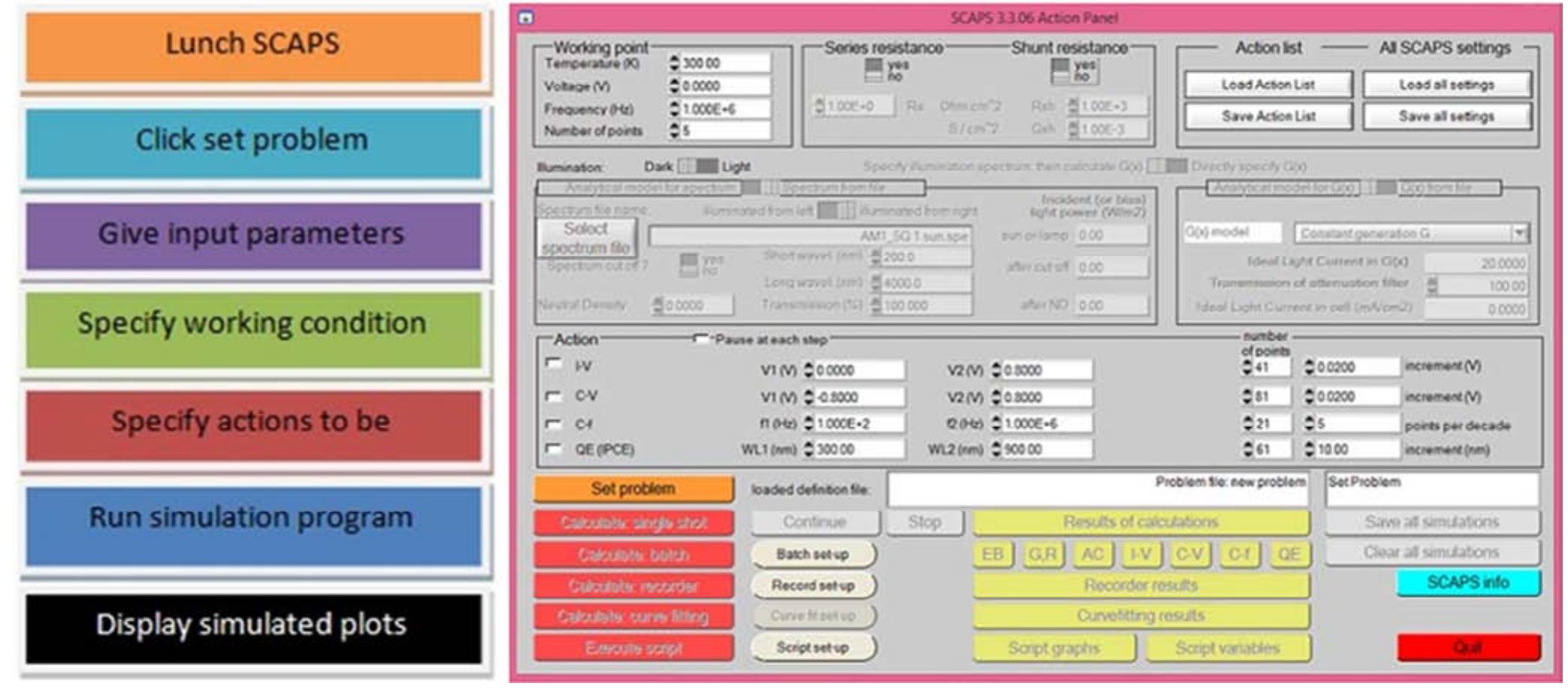This screenshot has height=689, width=1568.
Task: Click the Set problem button
Action: pyautogui.click(x=633, y=489)
